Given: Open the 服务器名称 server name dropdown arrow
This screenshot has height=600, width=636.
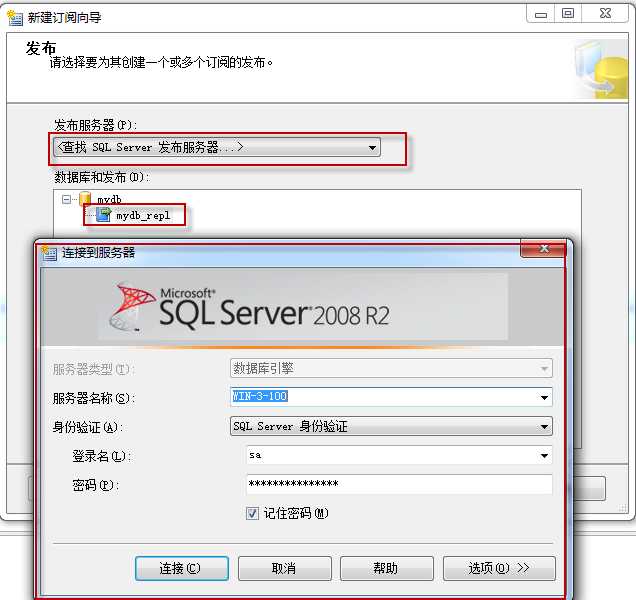Looking at the screenshot, I should coord(544,397).
